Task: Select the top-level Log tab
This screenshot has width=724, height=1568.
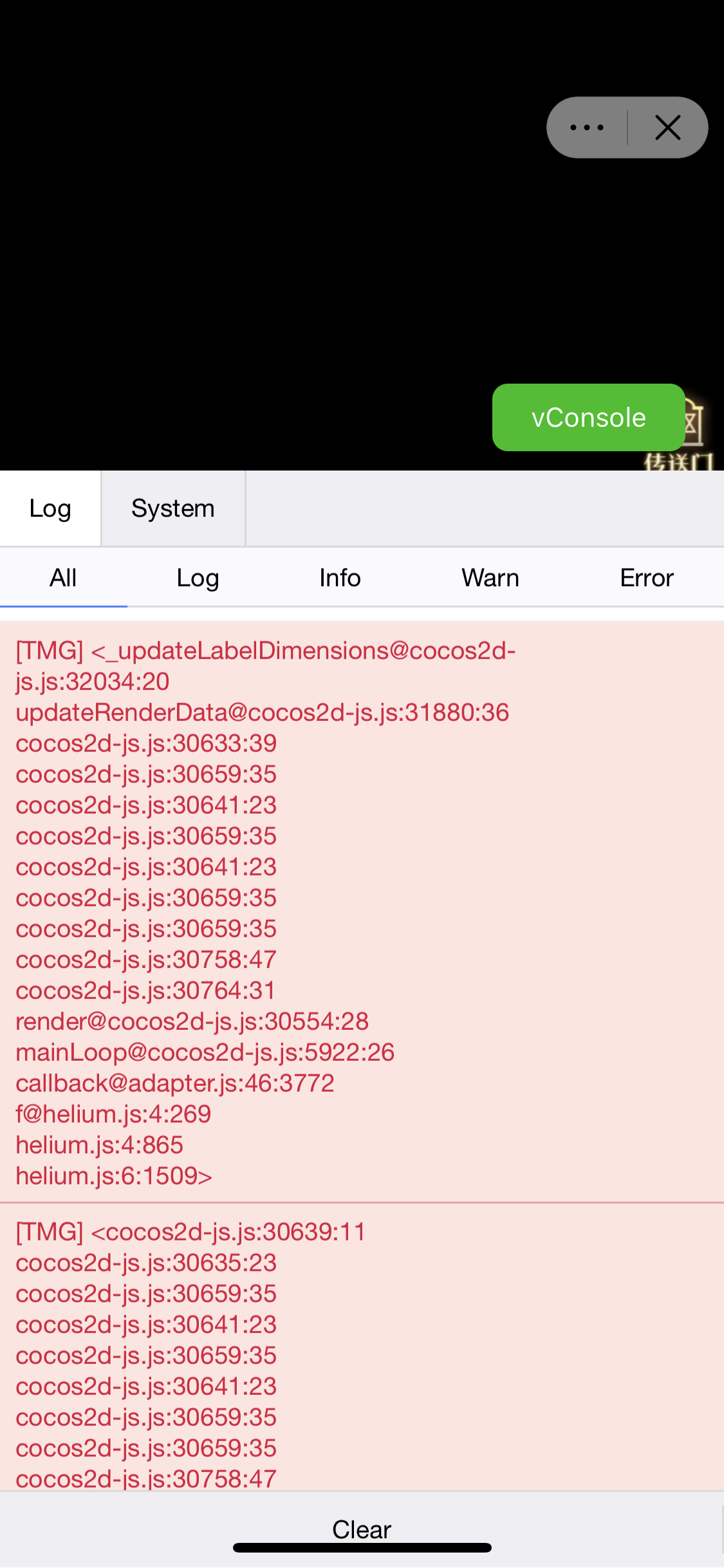Action: coord(50,509)
